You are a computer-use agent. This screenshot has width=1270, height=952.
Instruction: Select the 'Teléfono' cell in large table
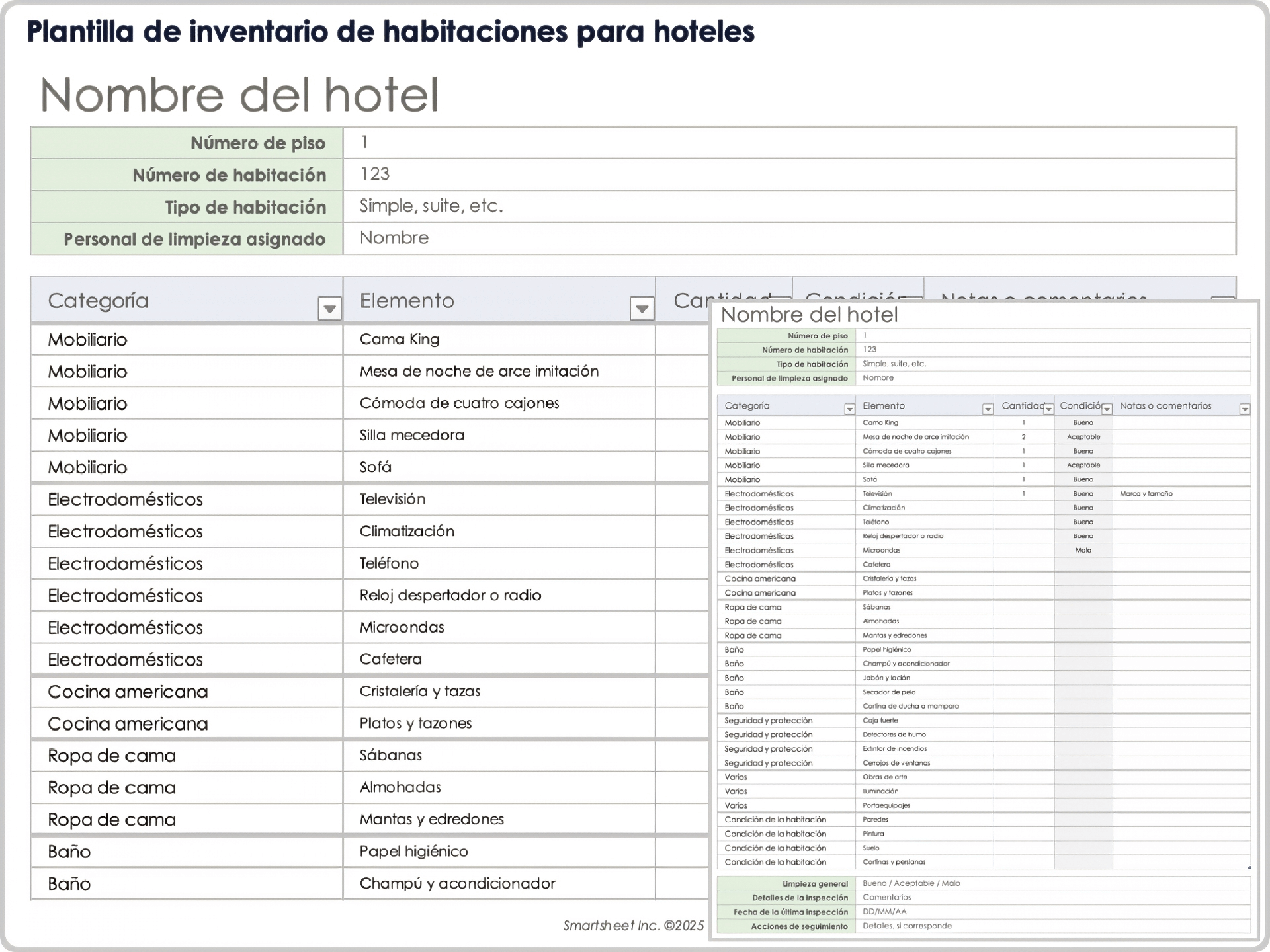(499, 563)
